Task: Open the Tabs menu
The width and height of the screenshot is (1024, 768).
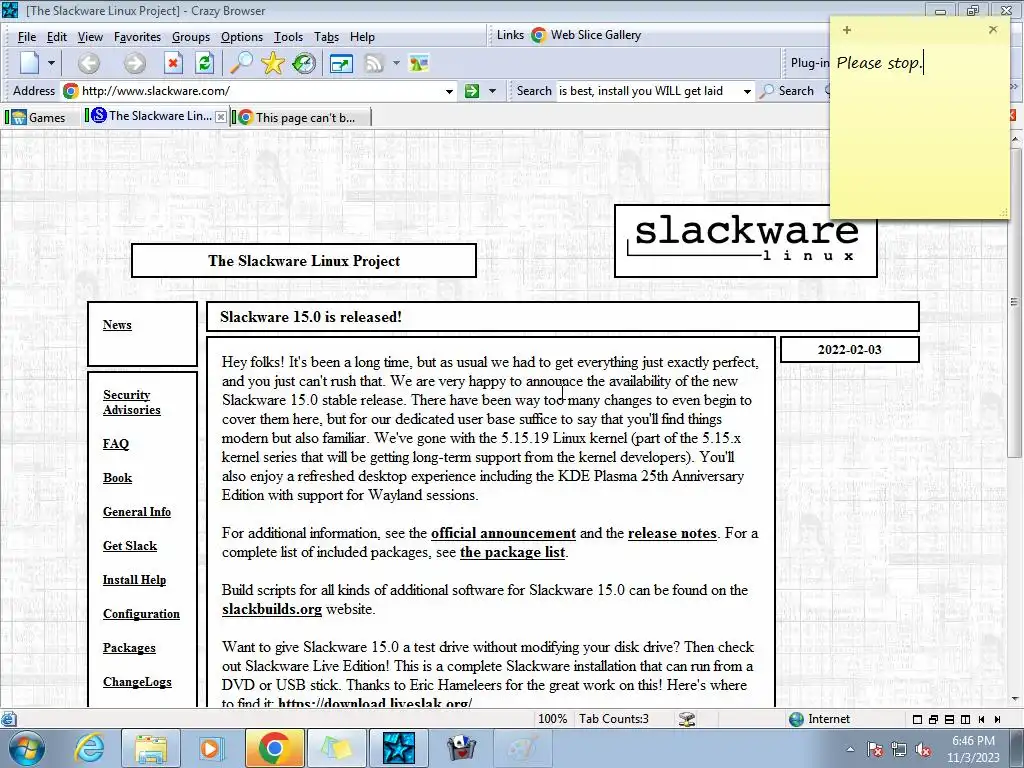Action: pos(327,37)
